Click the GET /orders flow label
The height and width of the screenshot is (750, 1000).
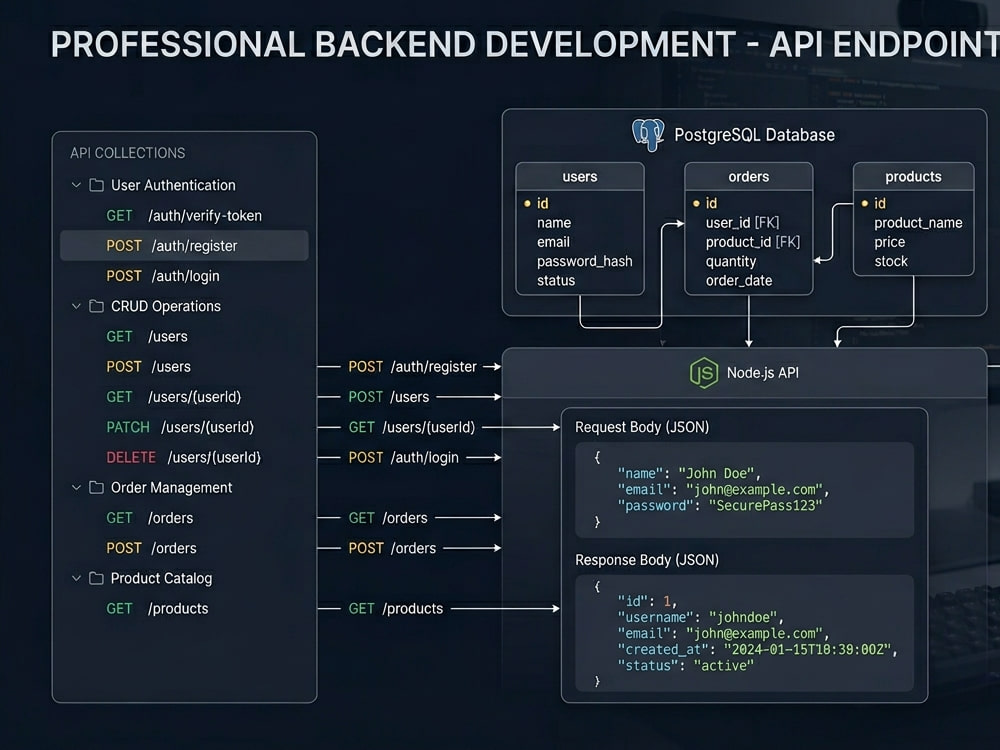pyautogui.click(x=388, y=518)
